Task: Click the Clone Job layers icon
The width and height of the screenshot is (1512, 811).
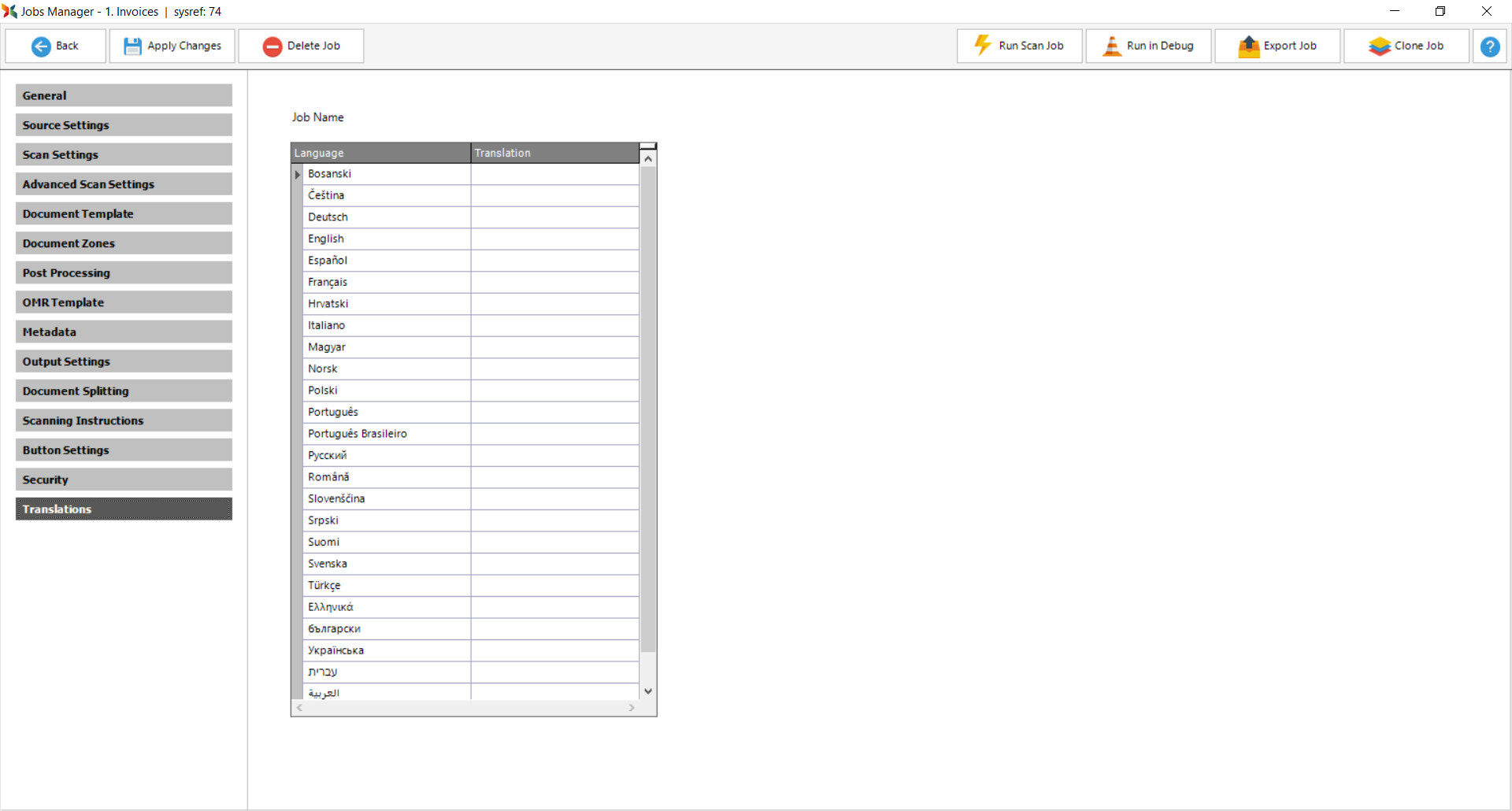Action: tap(1380, 46)
